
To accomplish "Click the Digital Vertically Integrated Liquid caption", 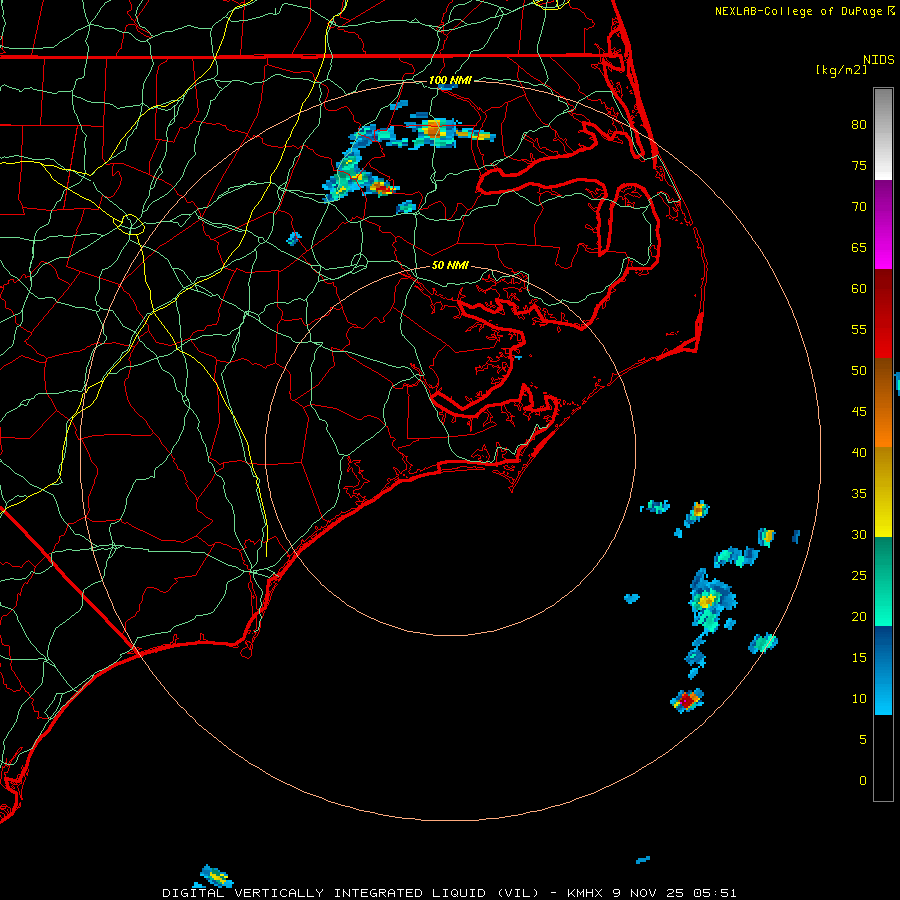I will pos(449,893).
